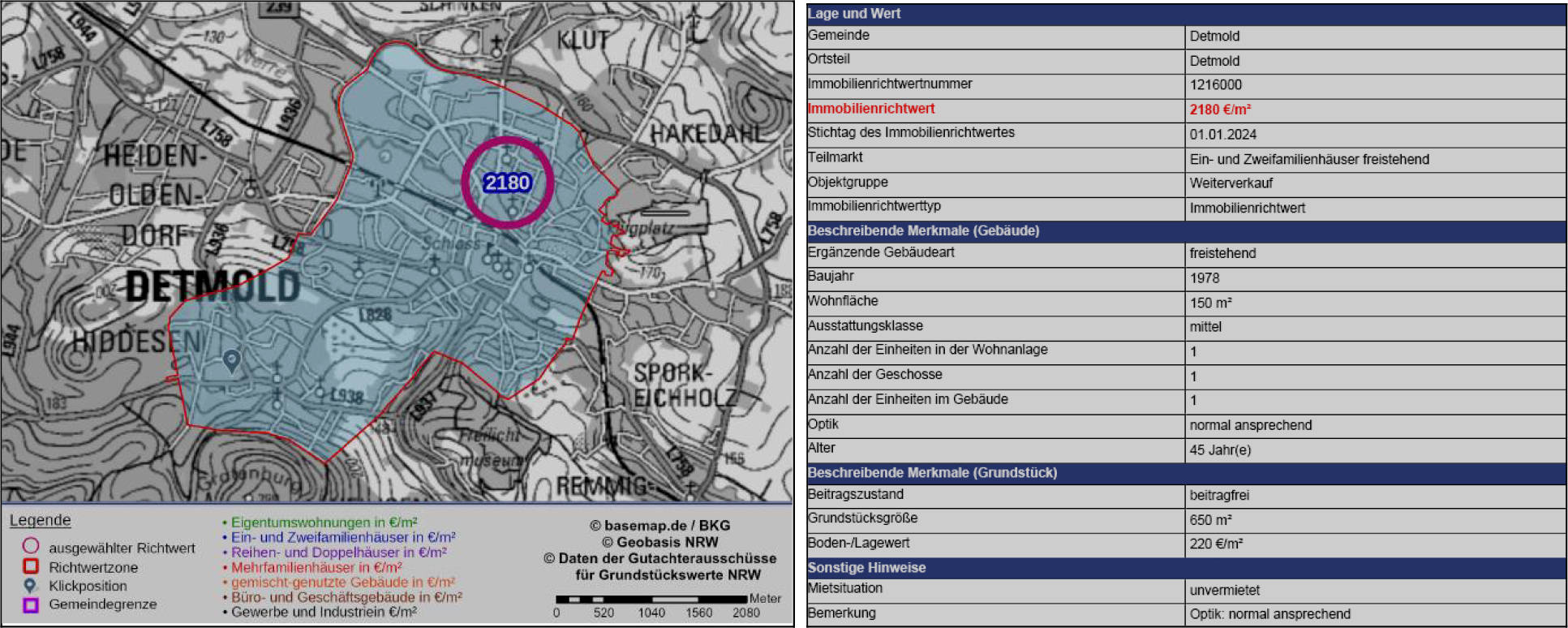Click the value 1 for Einheiten im Gebäude
Image resolution: width=1568 pixels, height=628 pixels.
(x=1193, y=400)
